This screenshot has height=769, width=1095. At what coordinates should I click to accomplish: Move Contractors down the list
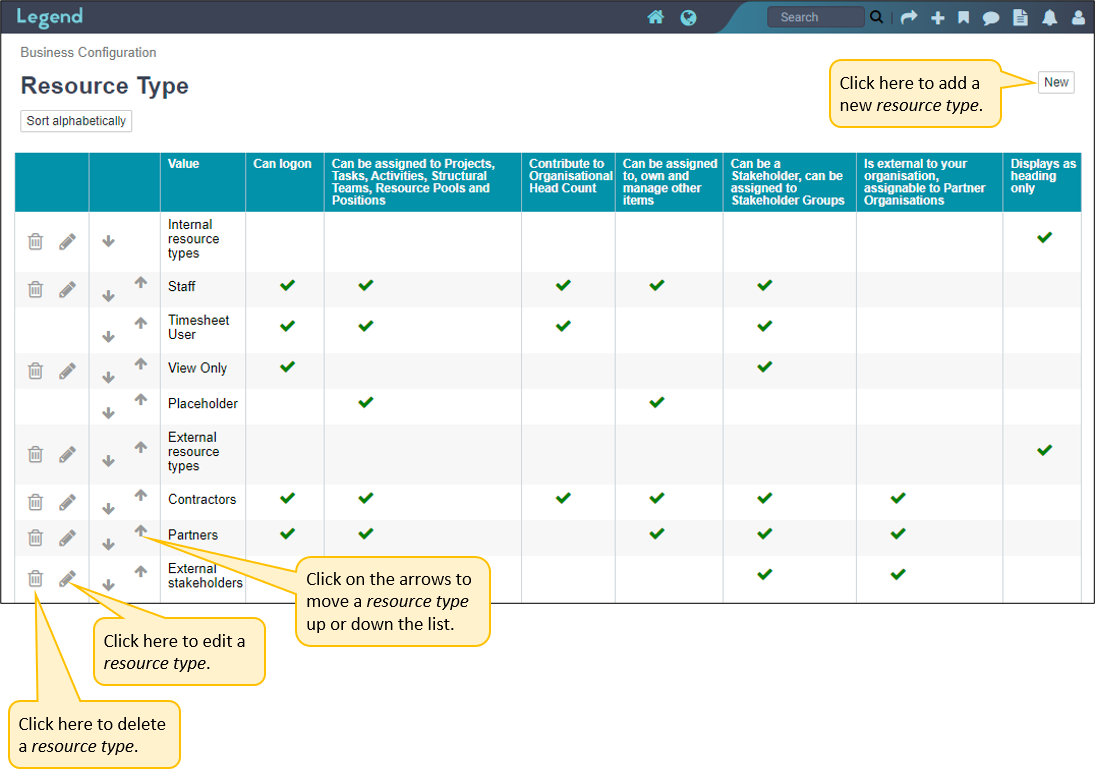coord(108,508)
